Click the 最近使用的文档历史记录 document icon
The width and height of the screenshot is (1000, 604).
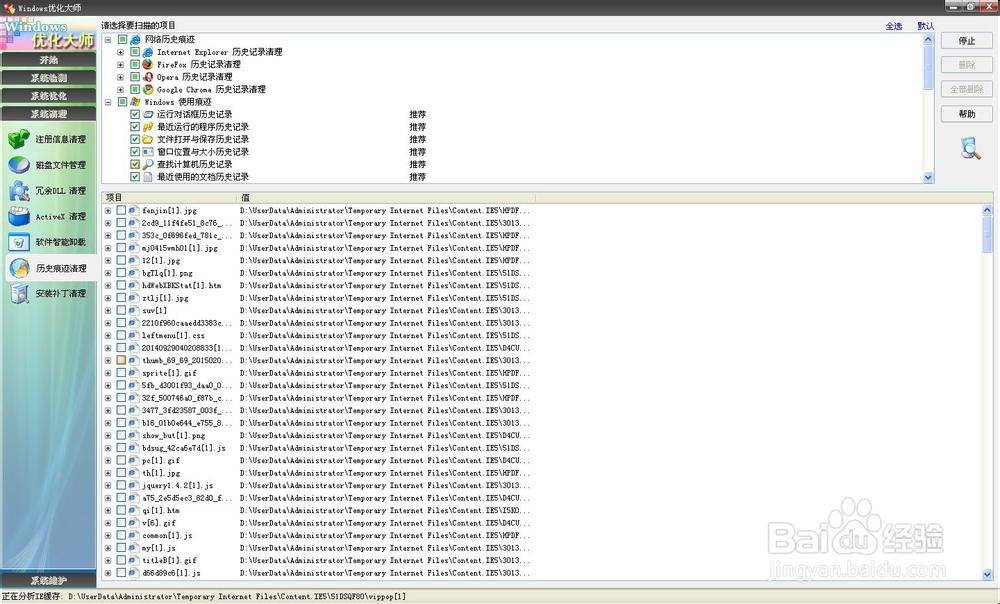148,177
